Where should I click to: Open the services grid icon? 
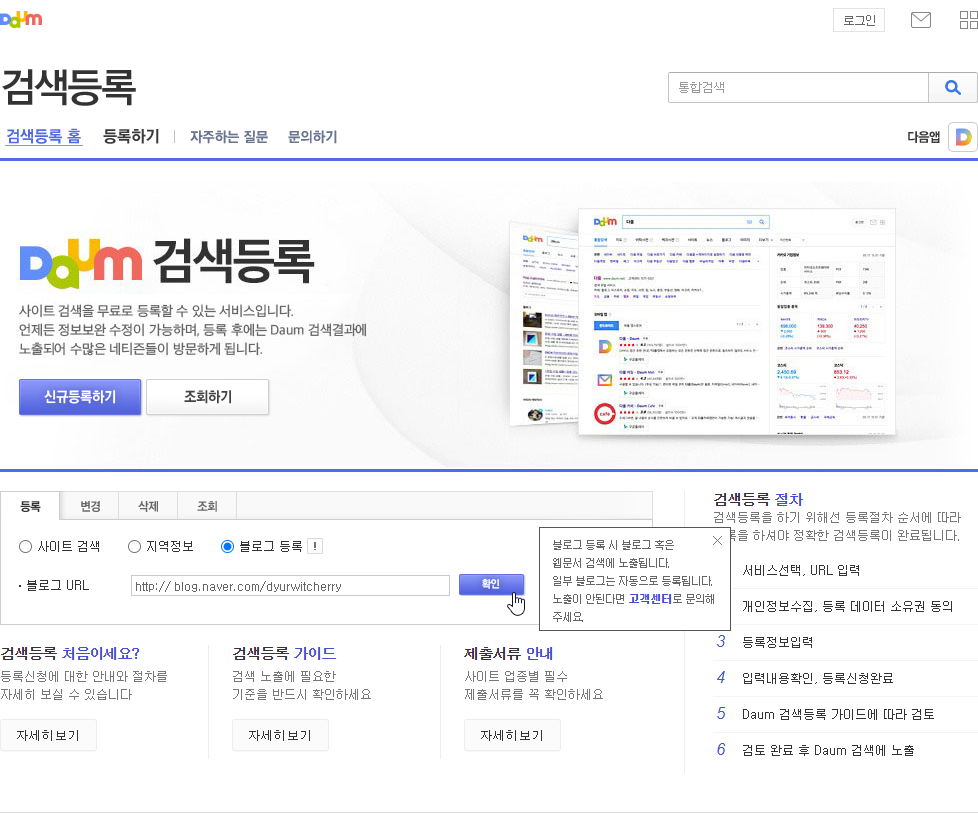969,20
